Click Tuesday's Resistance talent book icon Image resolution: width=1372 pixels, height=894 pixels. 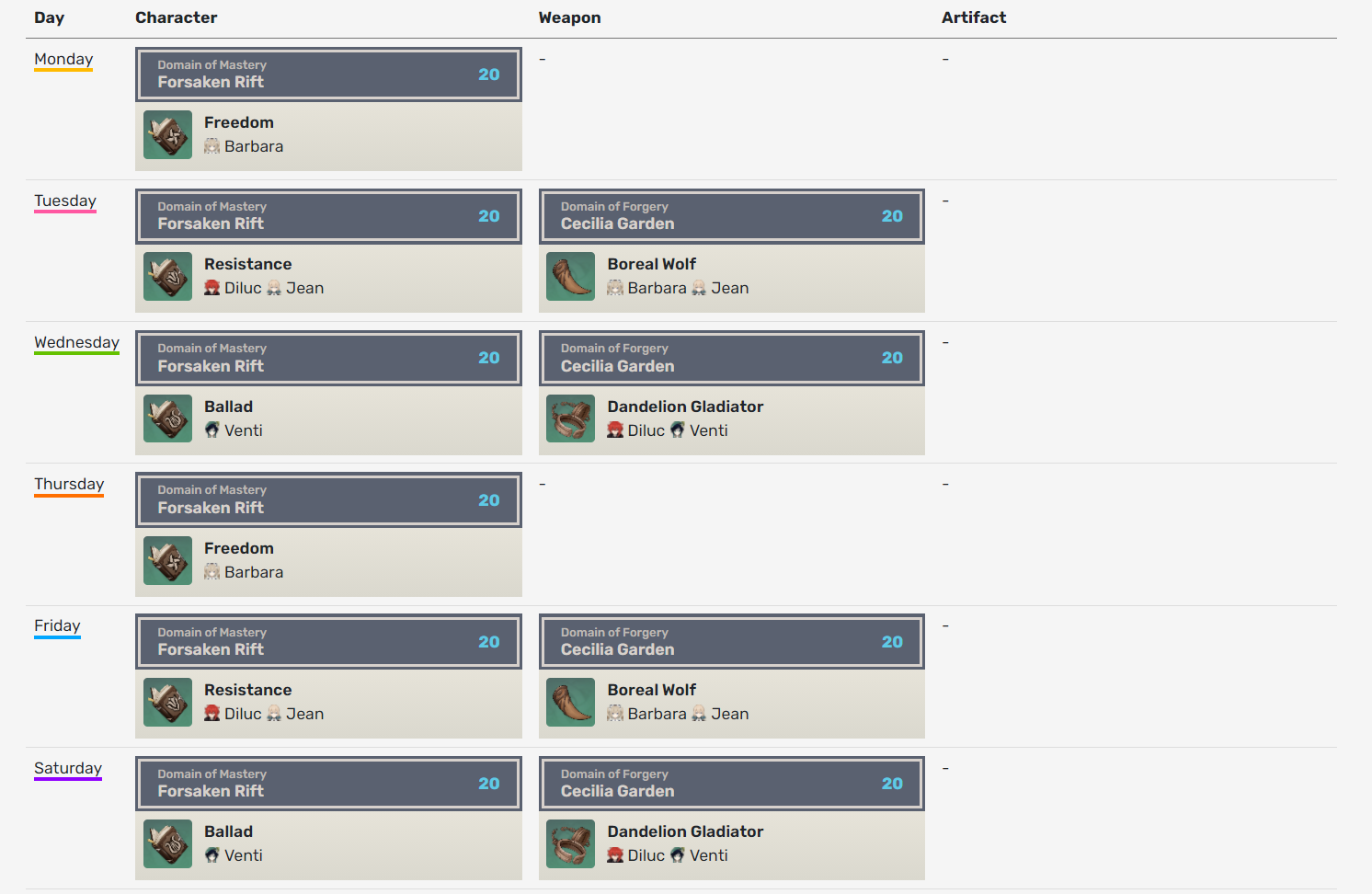(168, 277)
